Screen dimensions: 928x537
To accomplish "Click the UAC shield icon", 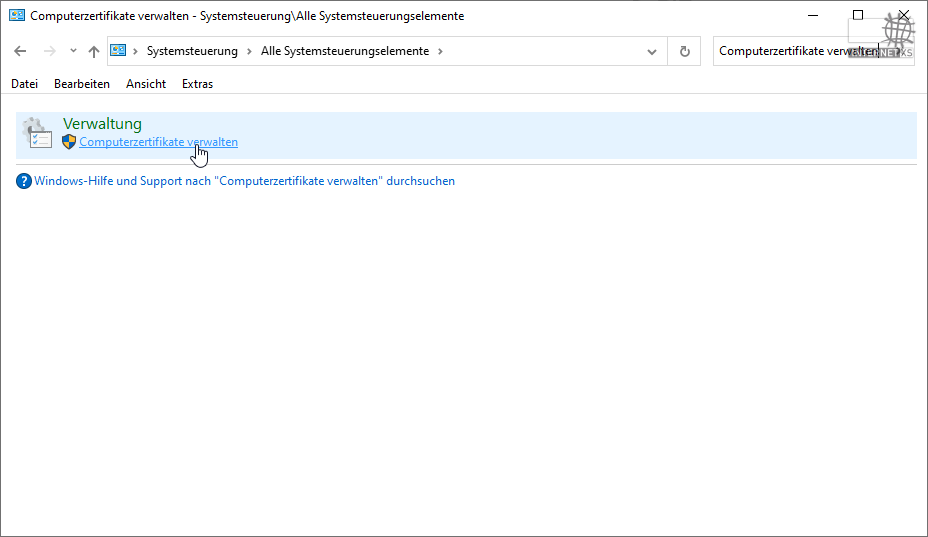I will point(69,142).
